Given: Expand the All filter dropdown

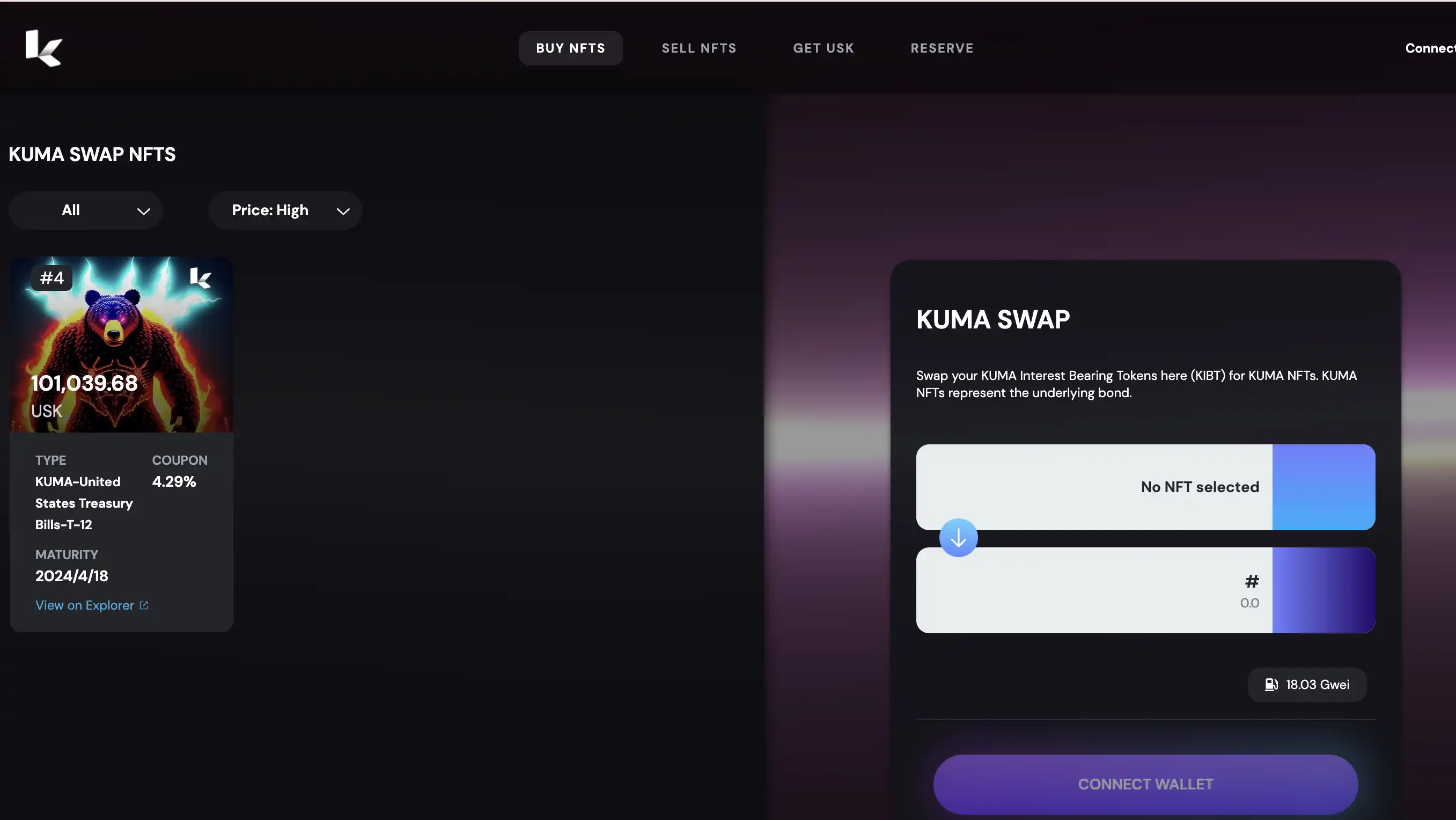Looking at the screenshot, I should [86, 210].
